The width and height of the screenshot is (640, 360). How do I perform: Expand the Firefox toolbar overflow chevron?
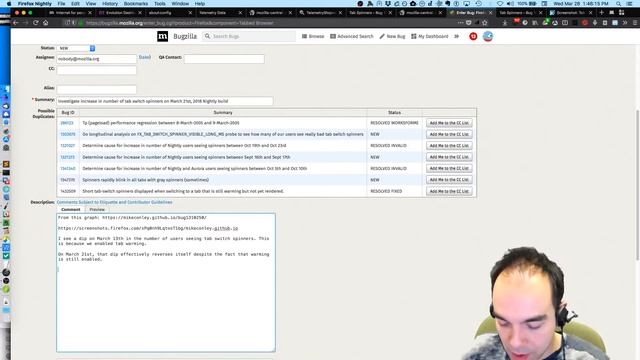pyautogui.click(x=625, y=23)
